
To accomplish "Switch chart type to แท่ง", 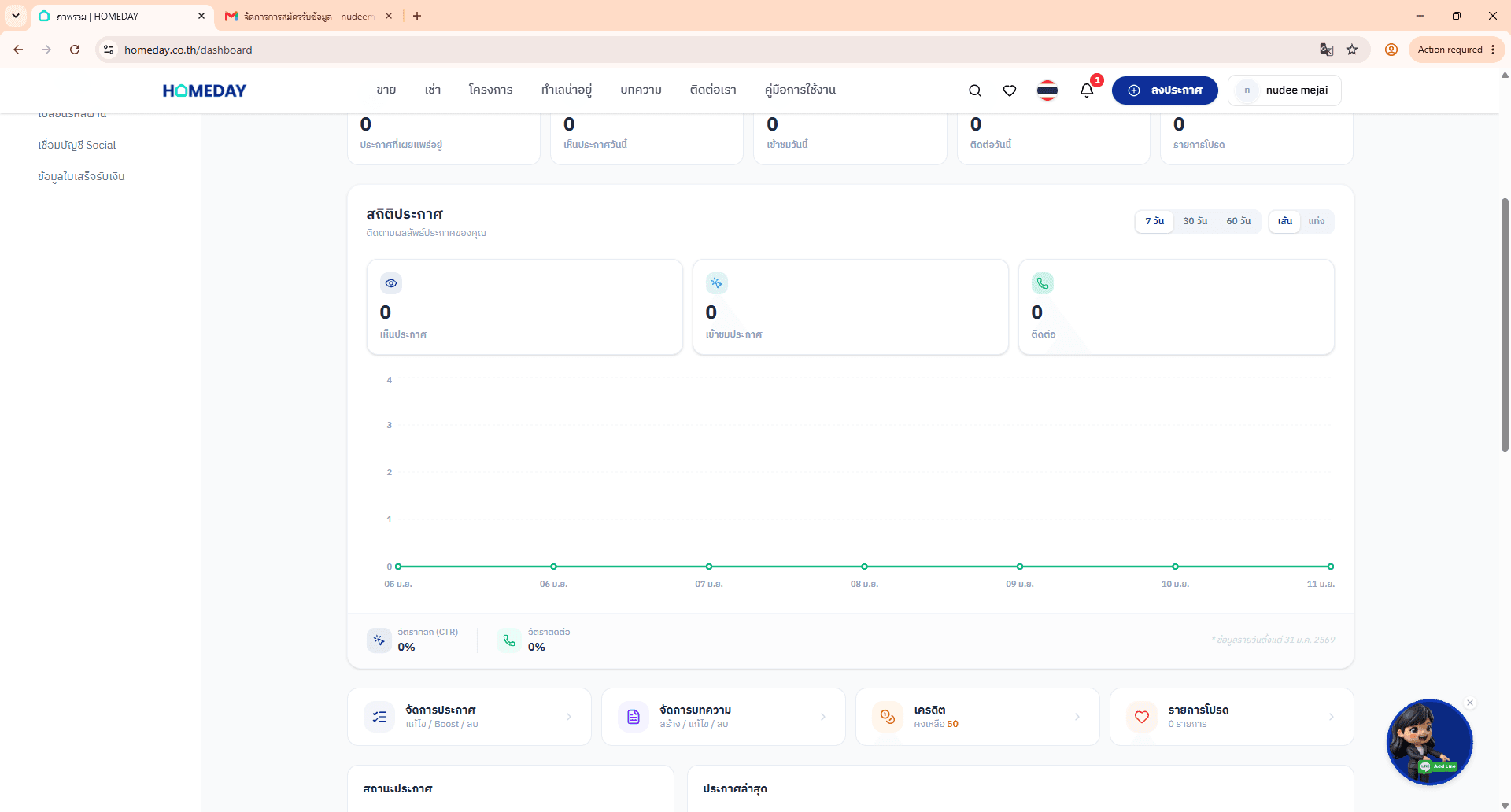I will coord(1317,221).
